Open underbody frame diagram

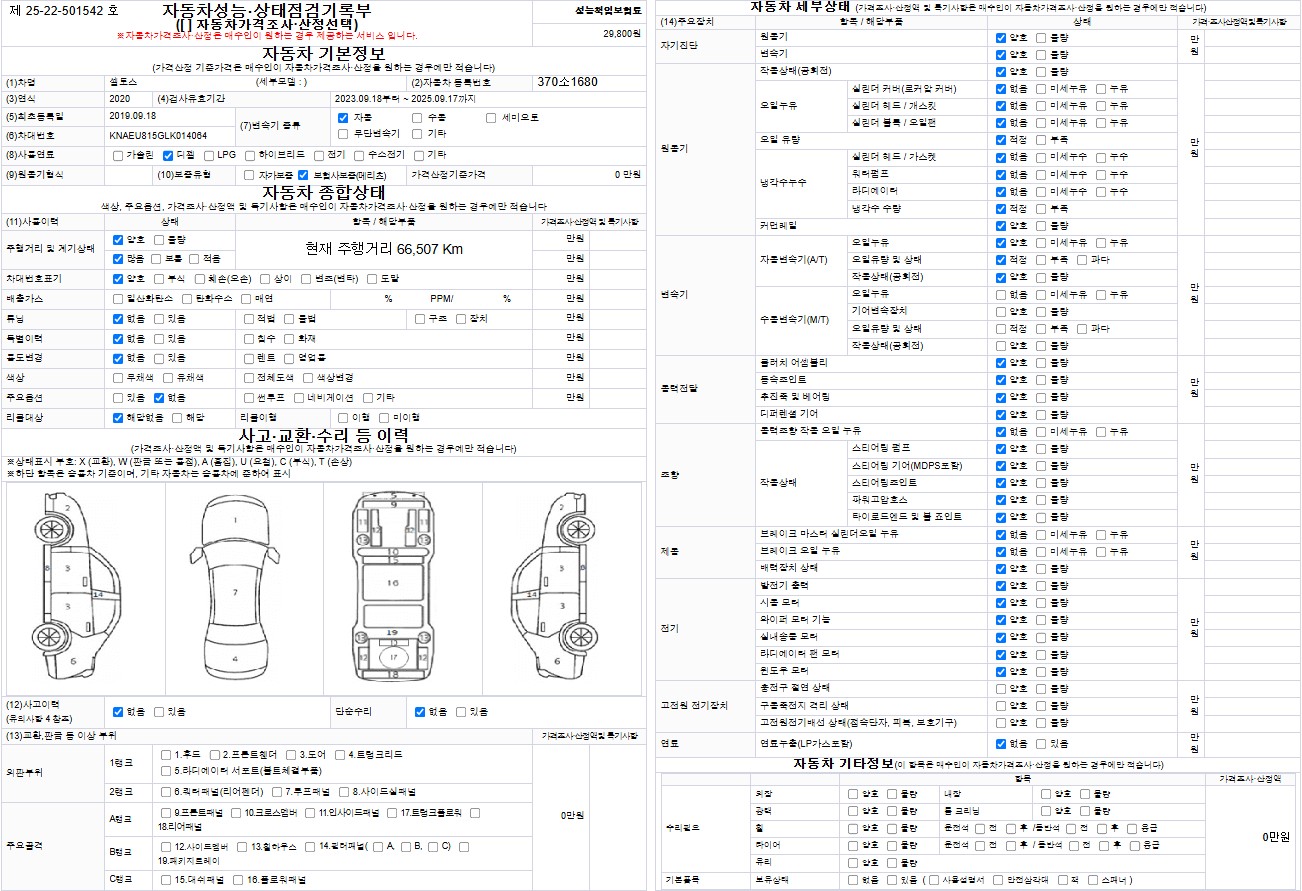tap(393, 585)
